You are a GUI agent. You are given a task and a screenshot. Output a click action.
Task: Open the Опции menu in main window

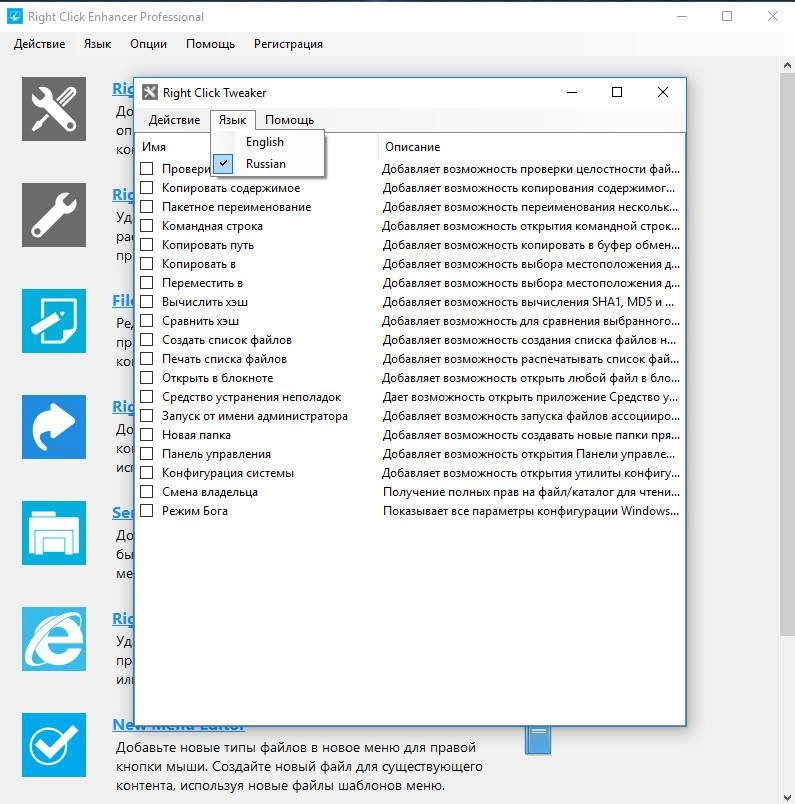click(x=148, y=44)
